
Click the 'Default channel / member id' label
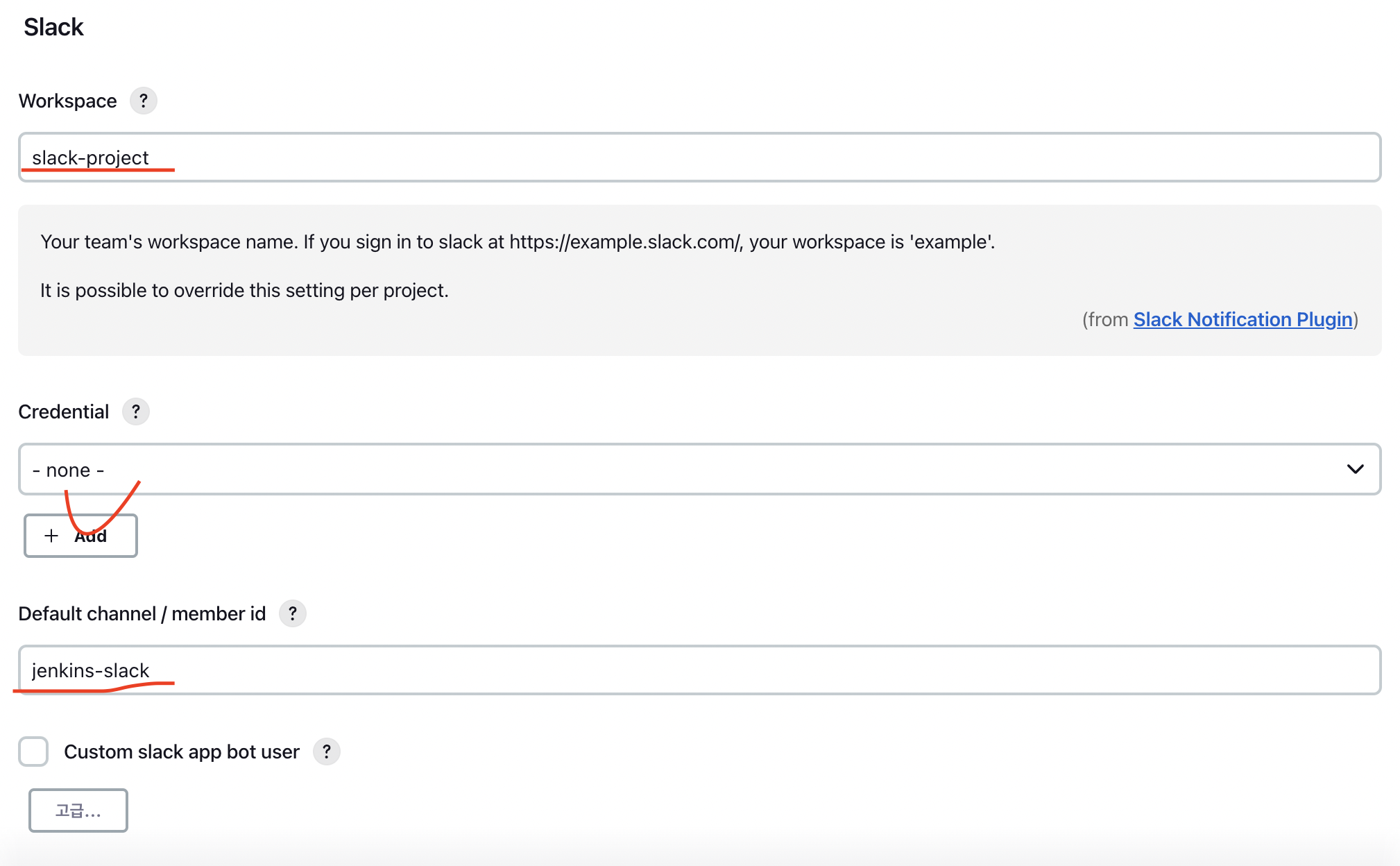click(x=142, y=614)
